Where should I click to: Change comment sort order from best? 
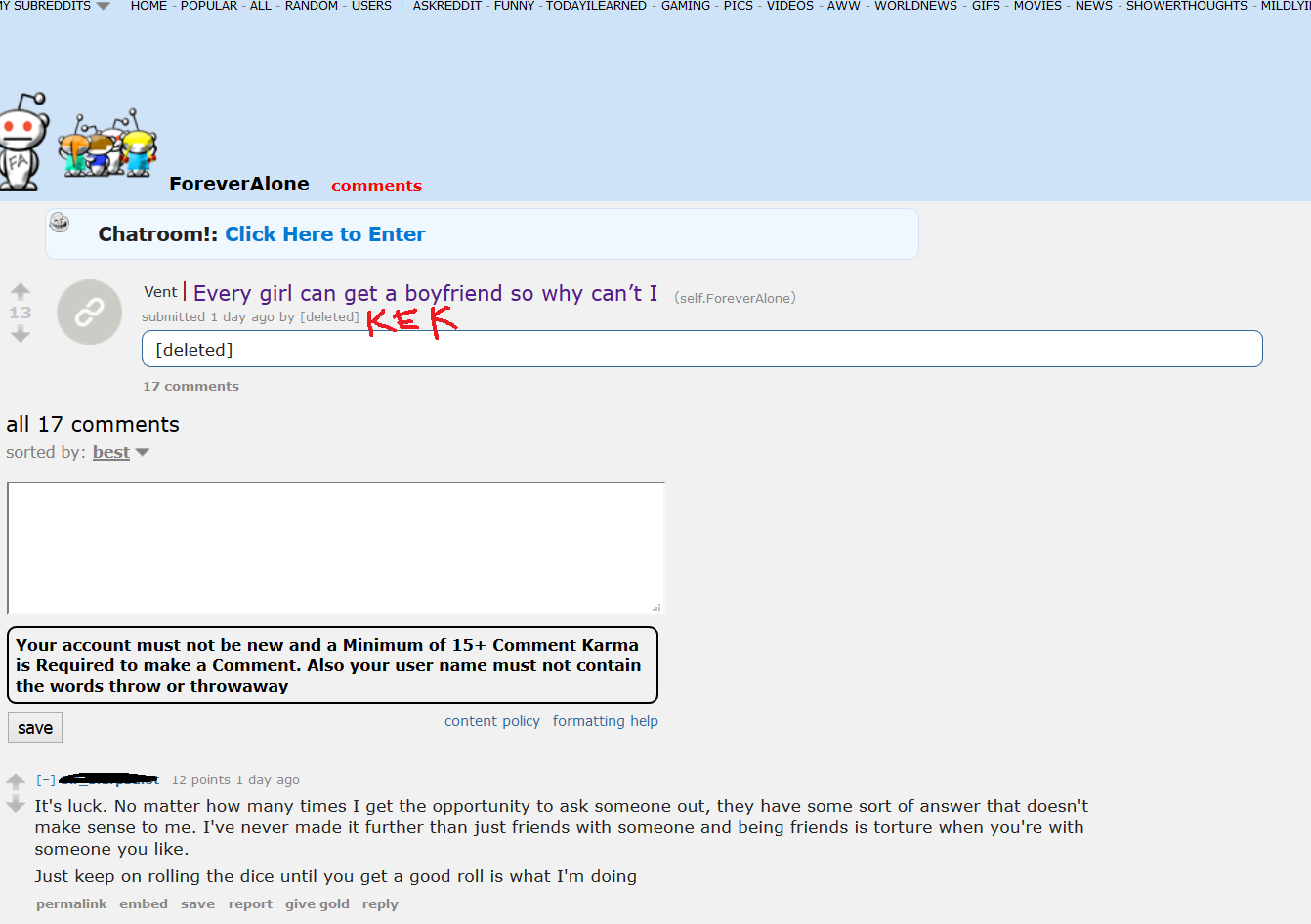click(120, 452)
